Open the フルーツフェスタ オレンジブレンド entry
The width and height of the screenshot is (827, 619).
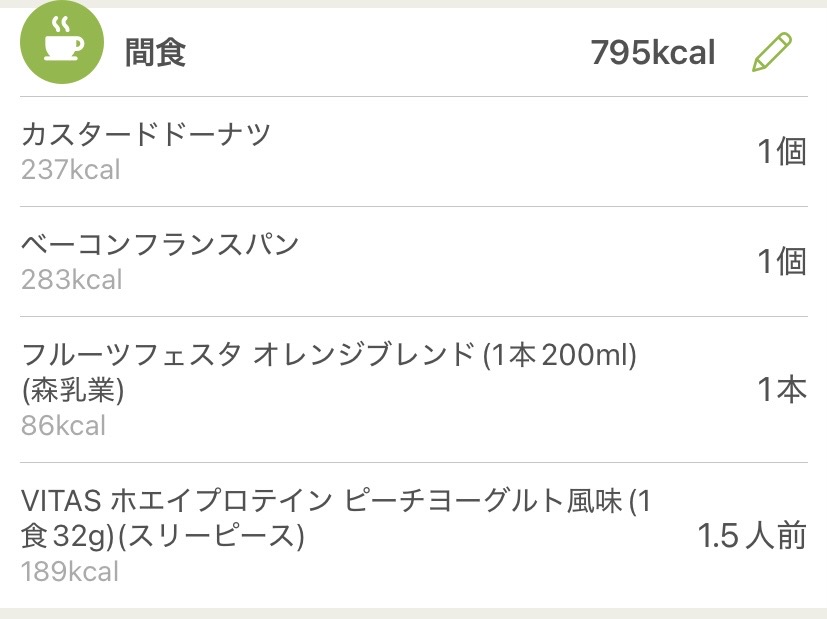point(248,354)
